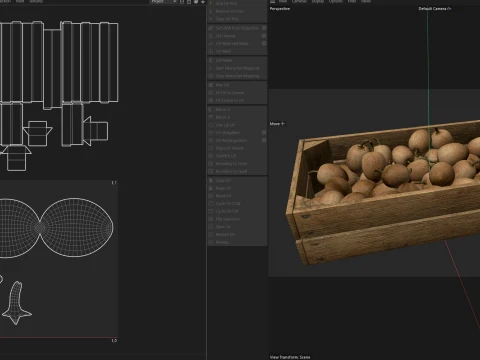Open the Remap... command
This screenshot has width=480, height=360.
pyautogui.click(x=222, y=242)
